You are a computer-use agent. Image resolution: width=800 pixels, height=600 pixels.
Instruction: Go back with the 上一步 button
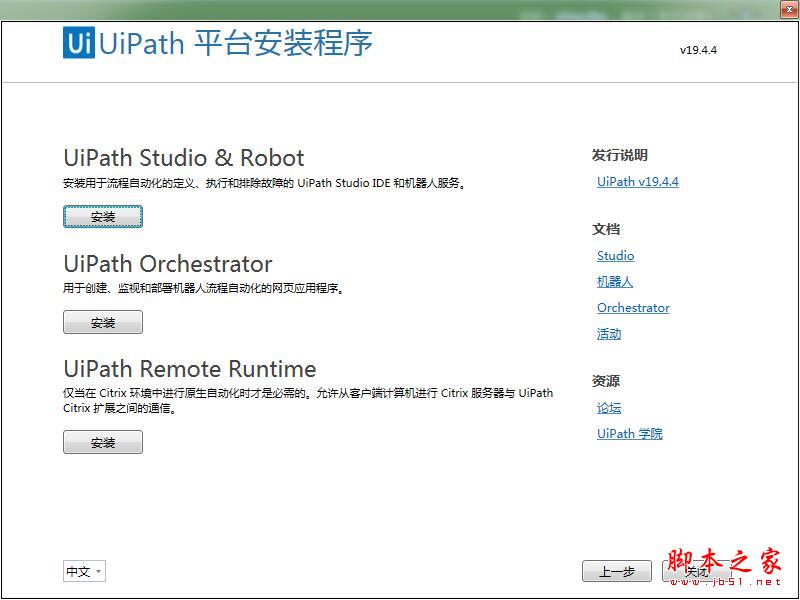(616, 571)
